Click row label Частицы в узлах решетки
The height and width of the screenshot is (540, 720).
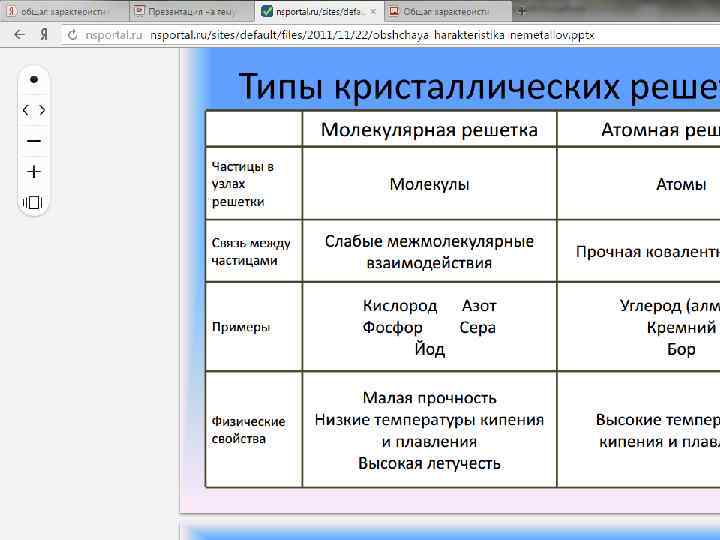(242, 184)
